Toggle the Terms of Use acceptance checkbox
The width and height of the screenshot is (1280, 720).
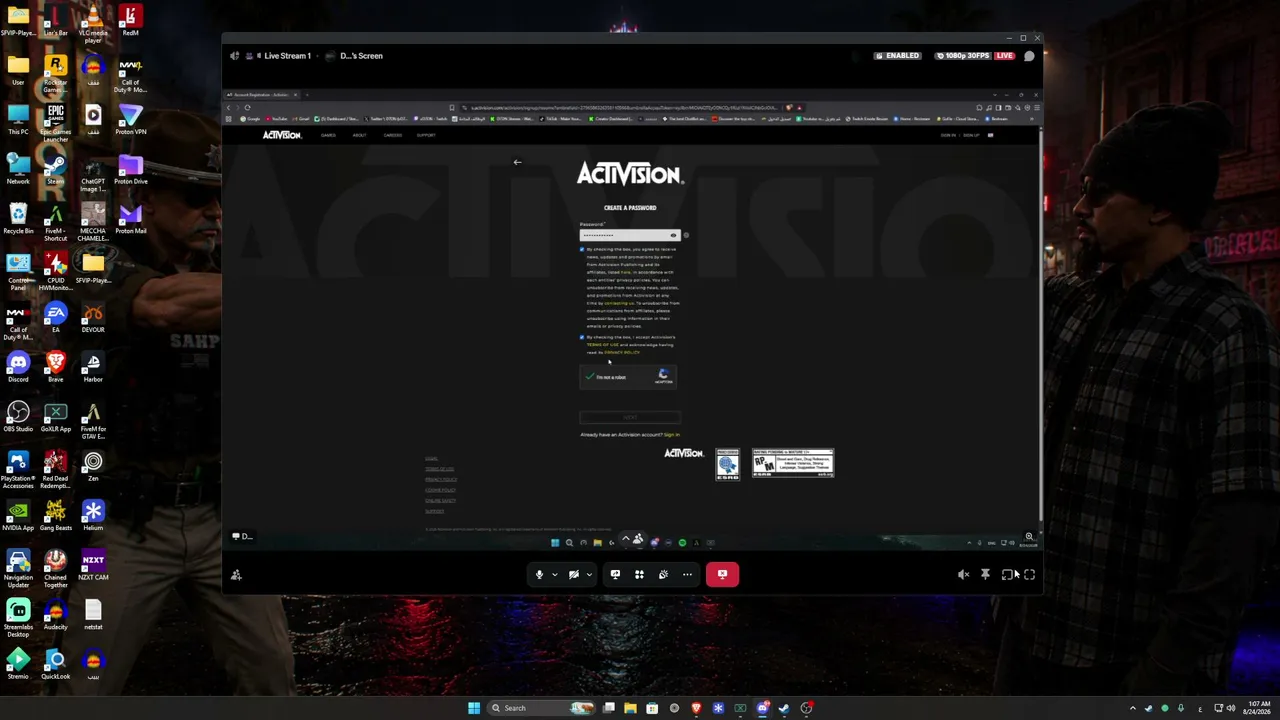(582, 337)
